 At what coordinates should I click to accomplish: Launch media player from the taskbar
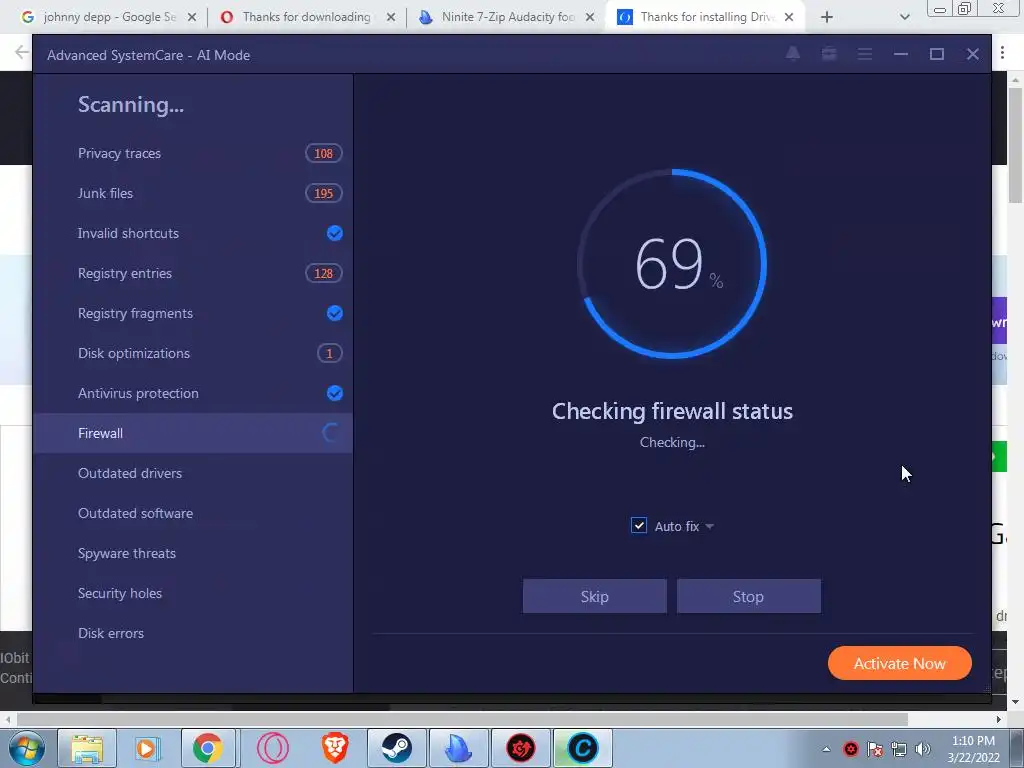[x=148, y=748]
